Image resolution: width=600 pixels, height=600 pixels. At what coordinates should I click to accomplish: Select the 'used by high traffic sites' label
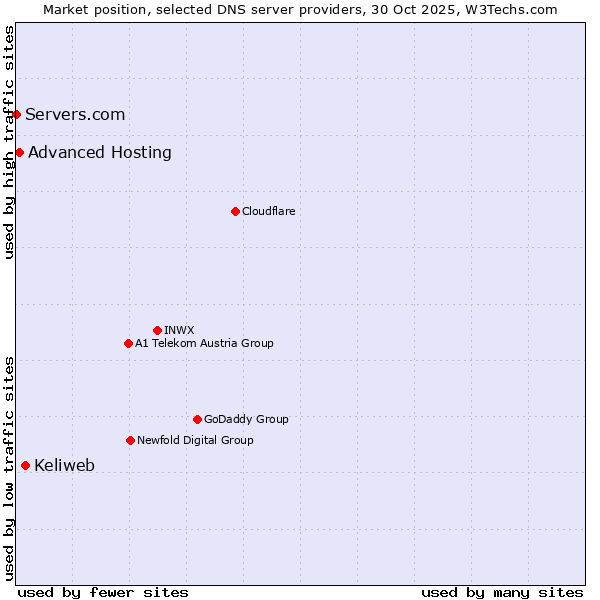[9, 142]
